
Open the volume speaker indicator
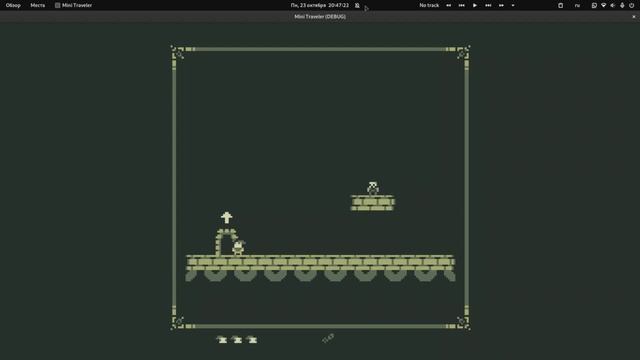pos(613,5)
